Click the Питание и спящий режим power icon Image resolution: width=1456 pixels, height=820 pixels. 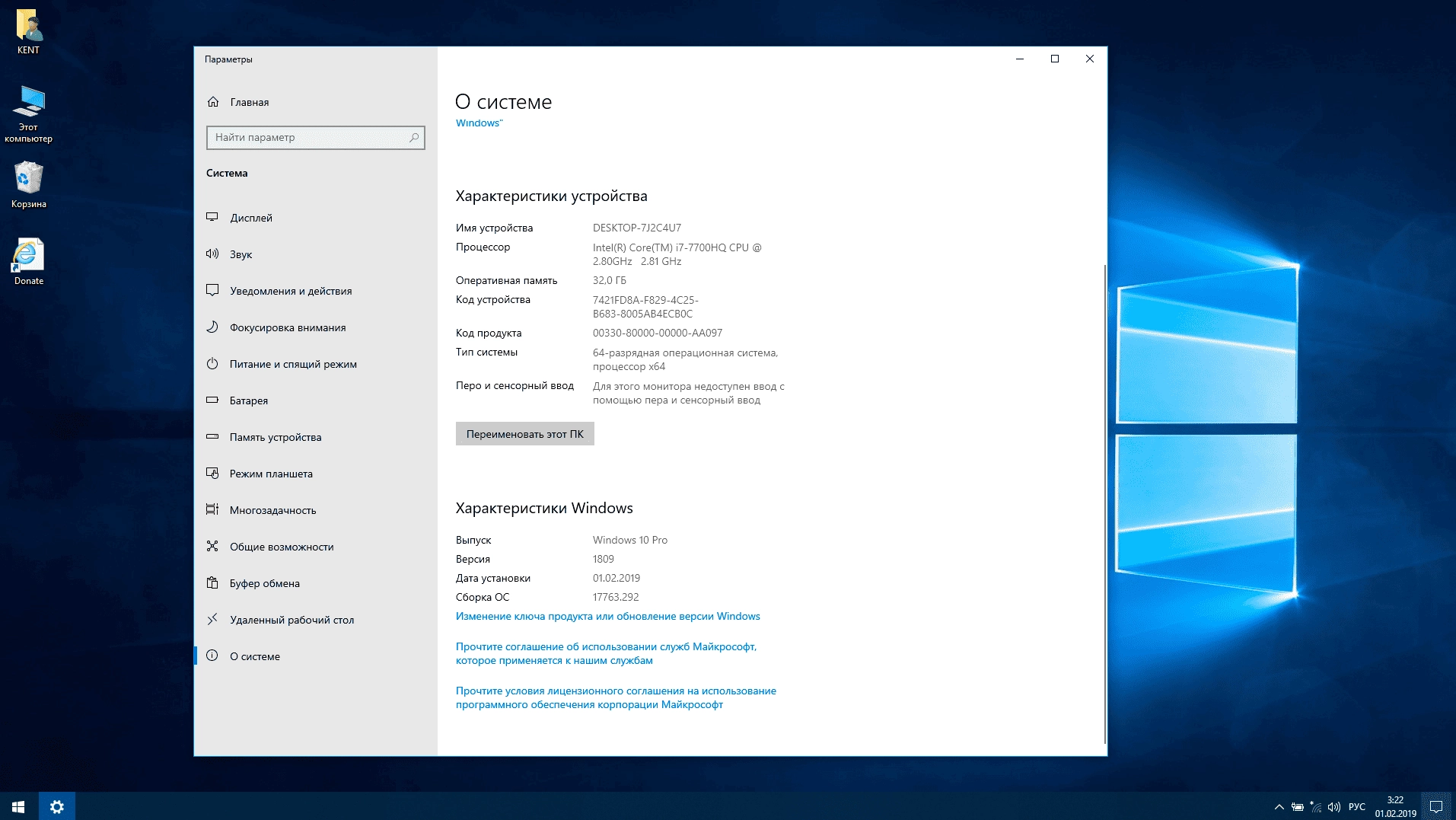coord(212,364)
